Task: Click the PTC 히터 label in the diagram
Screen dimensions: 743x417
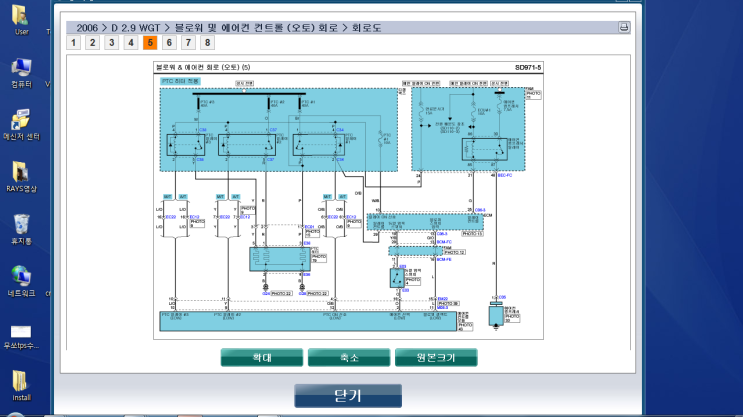Action: tap(180, 81)
